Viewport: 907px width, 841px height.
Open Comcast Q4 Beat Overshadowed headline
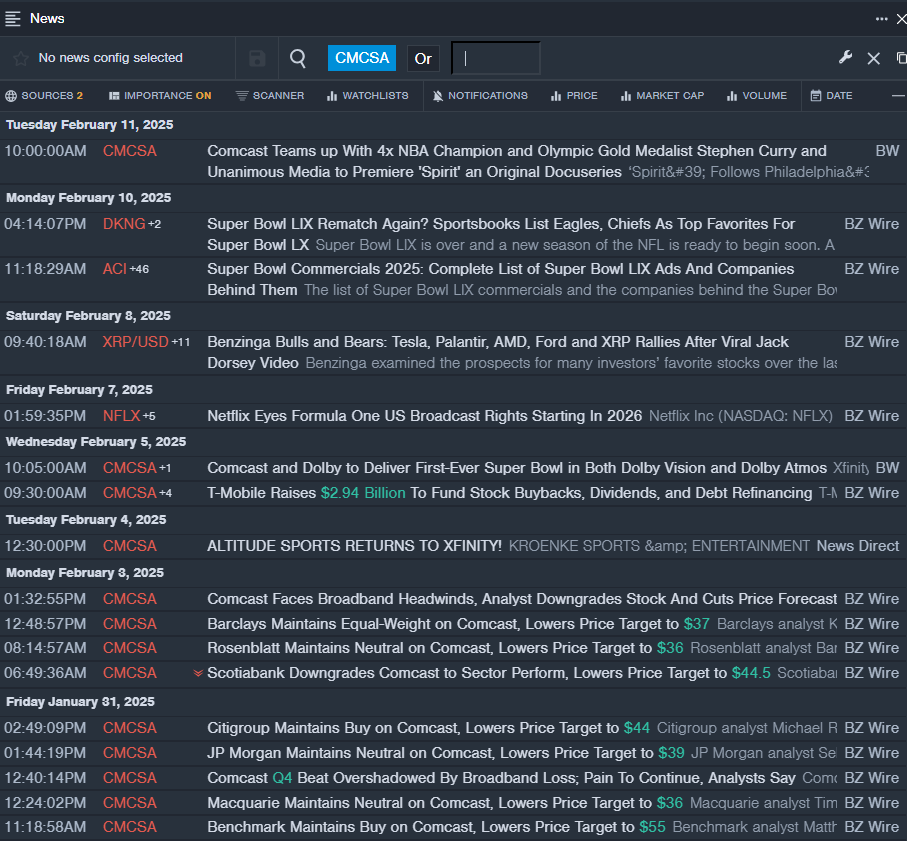coord(502,778)
